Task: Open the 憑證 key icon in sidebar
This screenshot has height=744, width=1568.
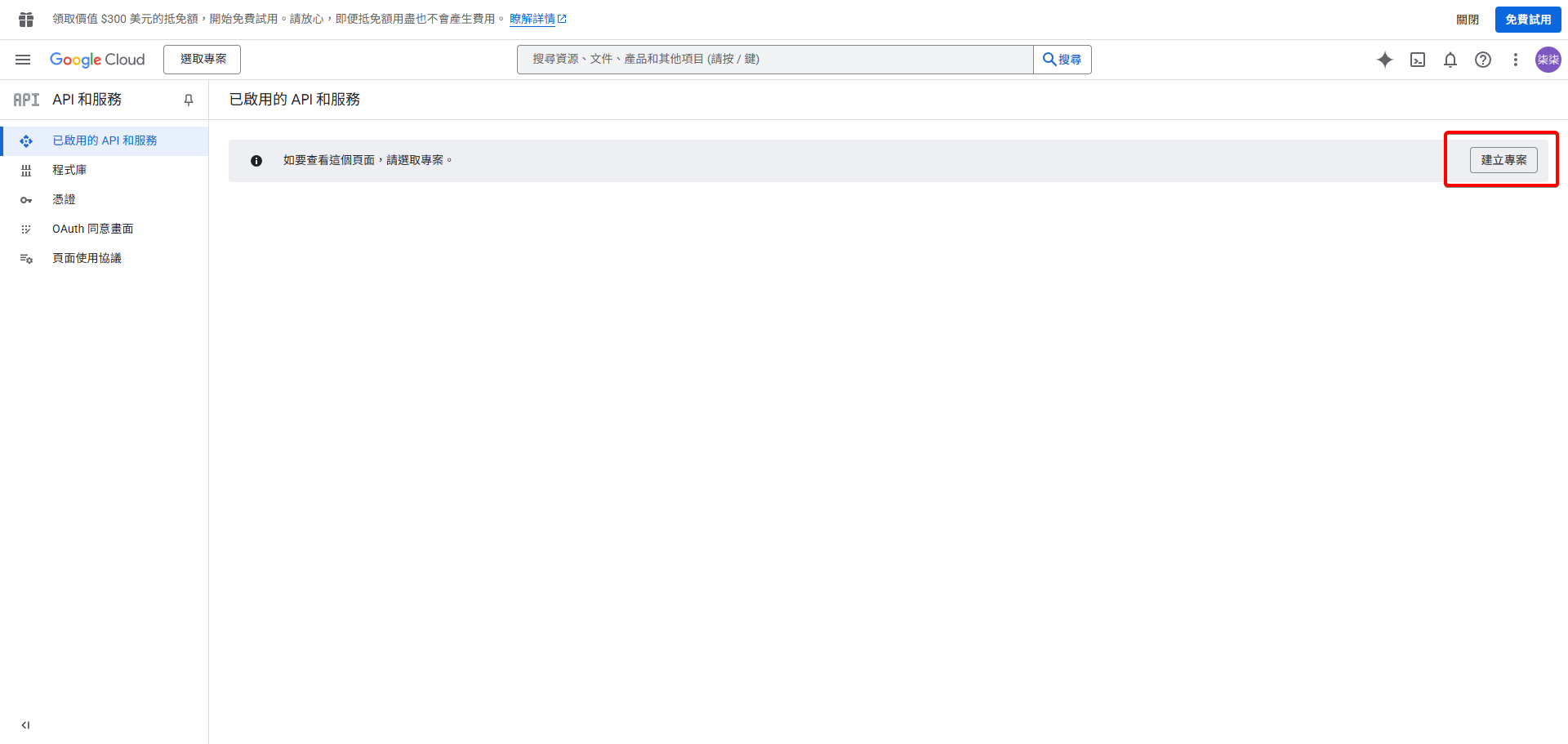Action: click(x=26, y=198)
